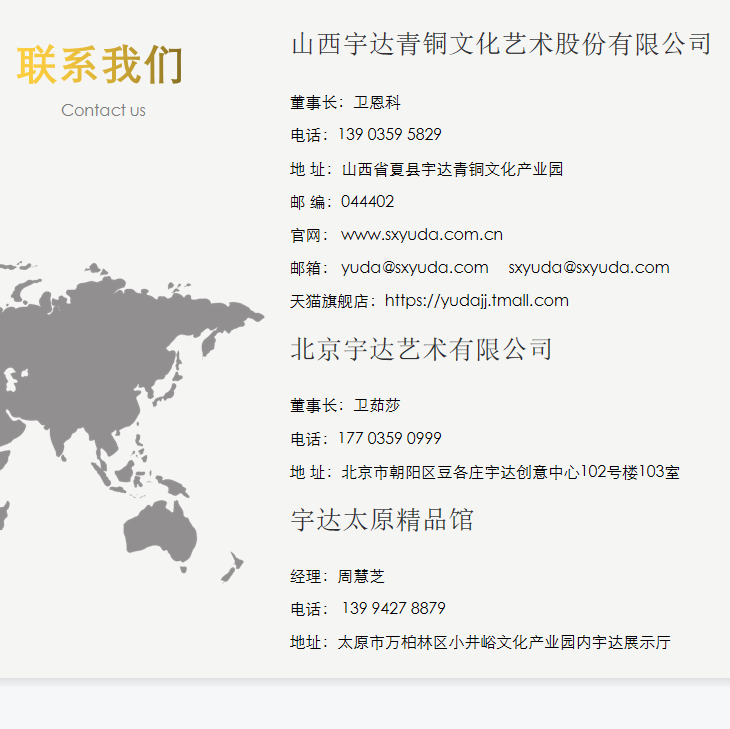730x729 pixels.
Task: Select the 北京宇达艺术有限公司 company heading
Action: pos(421,349)
